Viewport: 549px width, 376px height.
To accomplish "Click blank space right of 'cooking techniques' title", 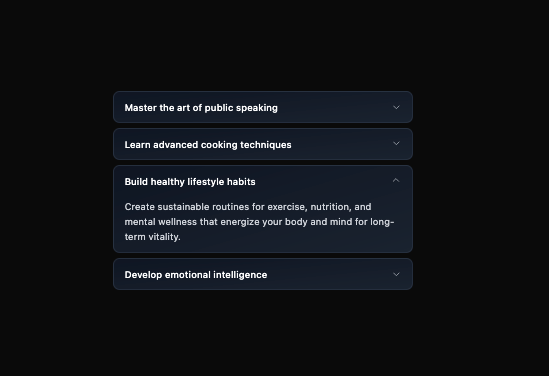I will [x=341, y=144].
